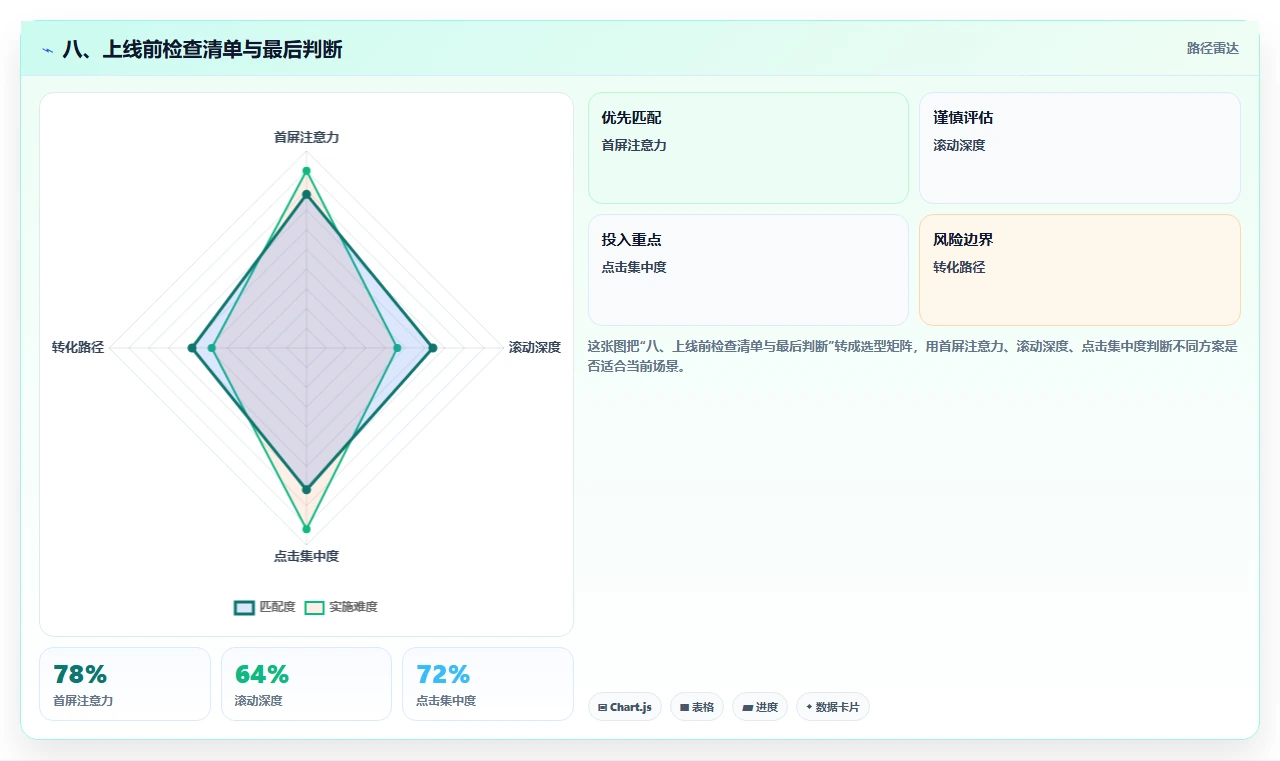Open the 谨慎评估 card
This screenshot has width=1280, height=761.
click(x=1080, y=148)
